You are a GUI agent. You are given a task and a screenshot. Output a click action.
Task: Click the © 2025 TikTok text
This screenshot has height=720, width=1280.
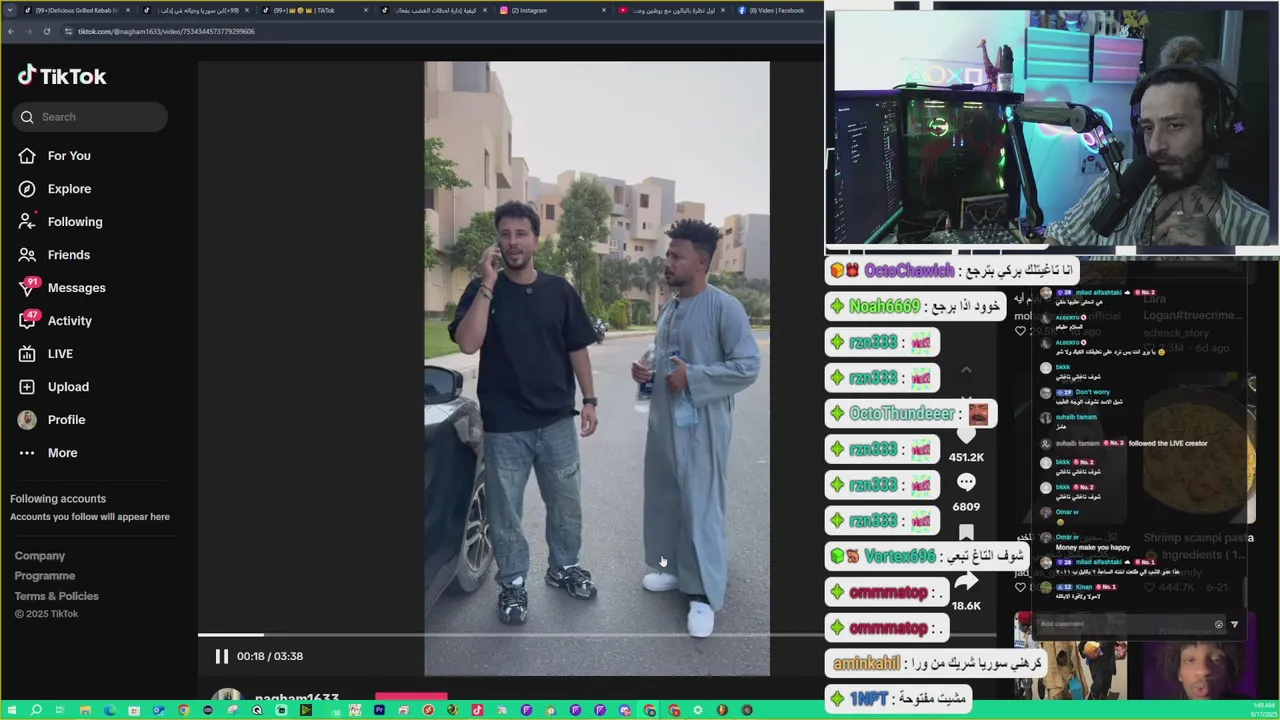pyautogui.click(x=46, y=614)
